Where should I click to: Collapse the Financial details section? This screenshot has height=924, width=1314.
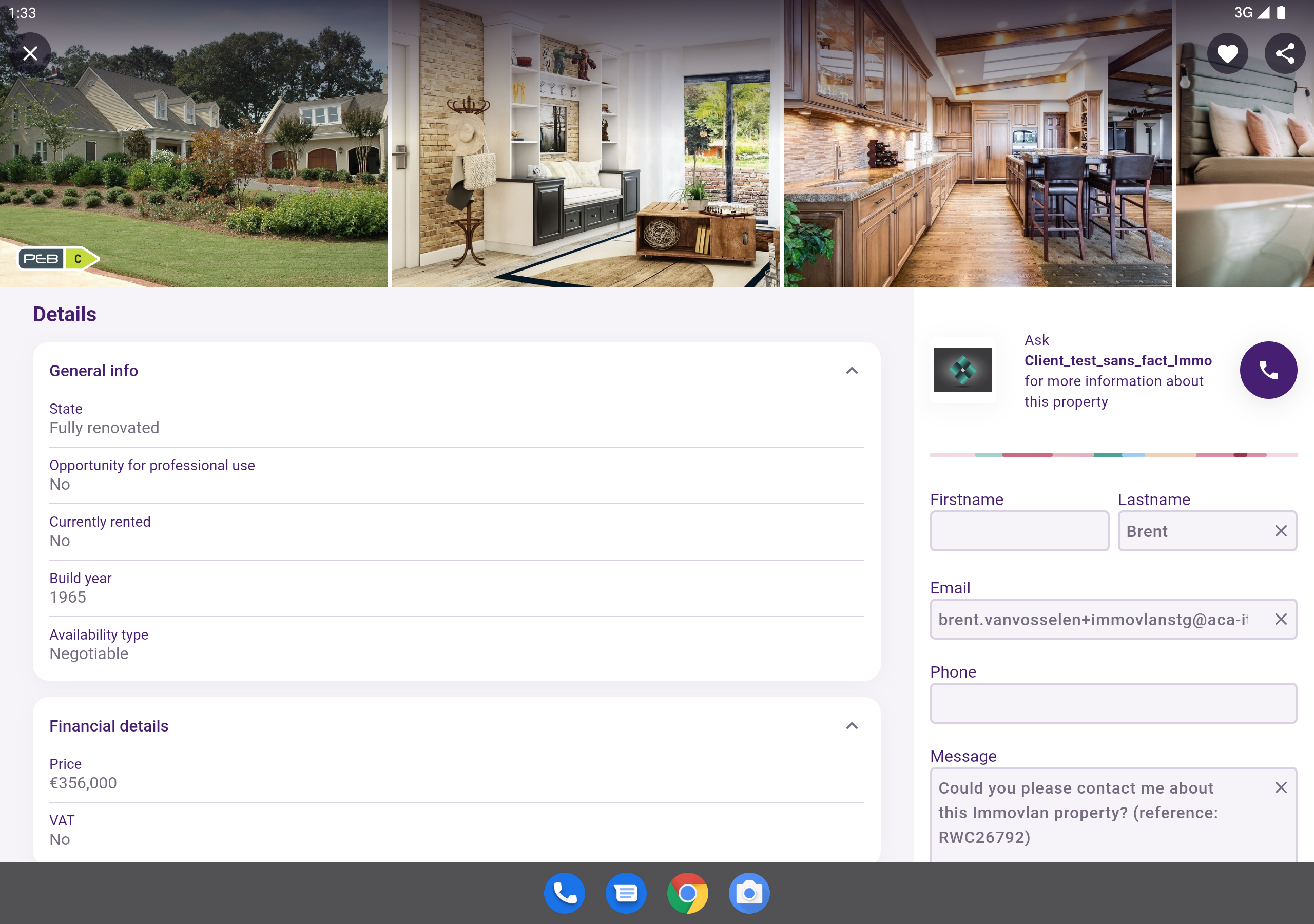pos(852,726)
